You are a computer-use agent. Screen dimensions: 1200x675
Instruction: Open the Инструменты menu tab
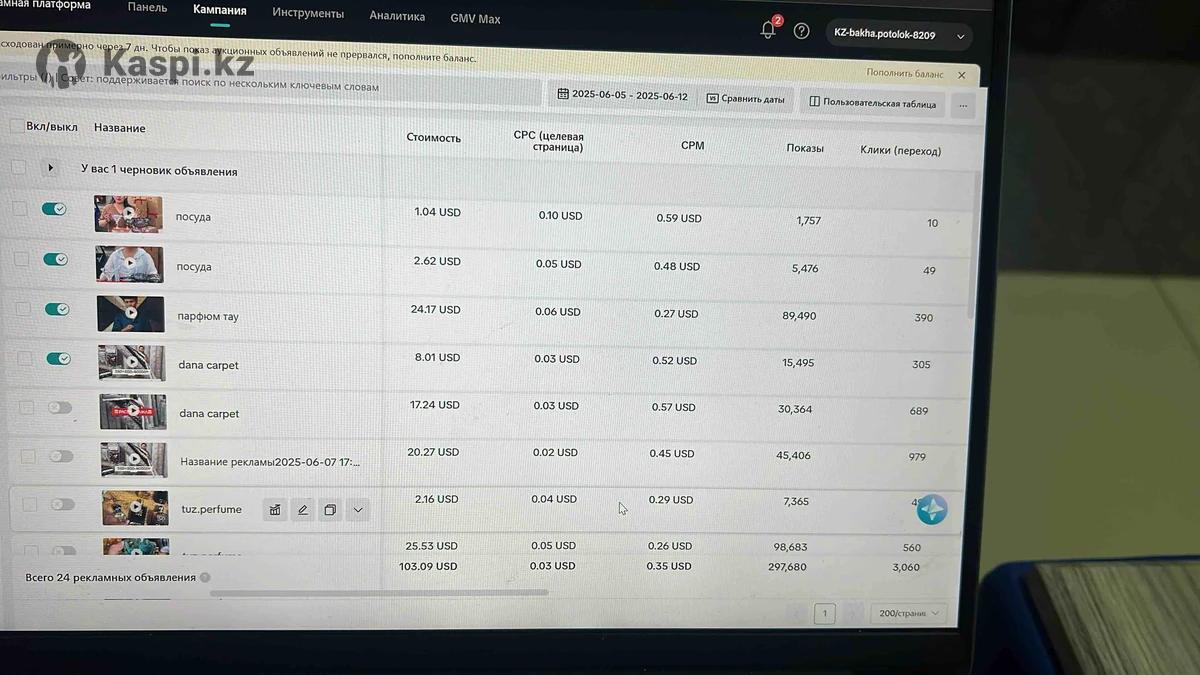click(x=308, y=14)
